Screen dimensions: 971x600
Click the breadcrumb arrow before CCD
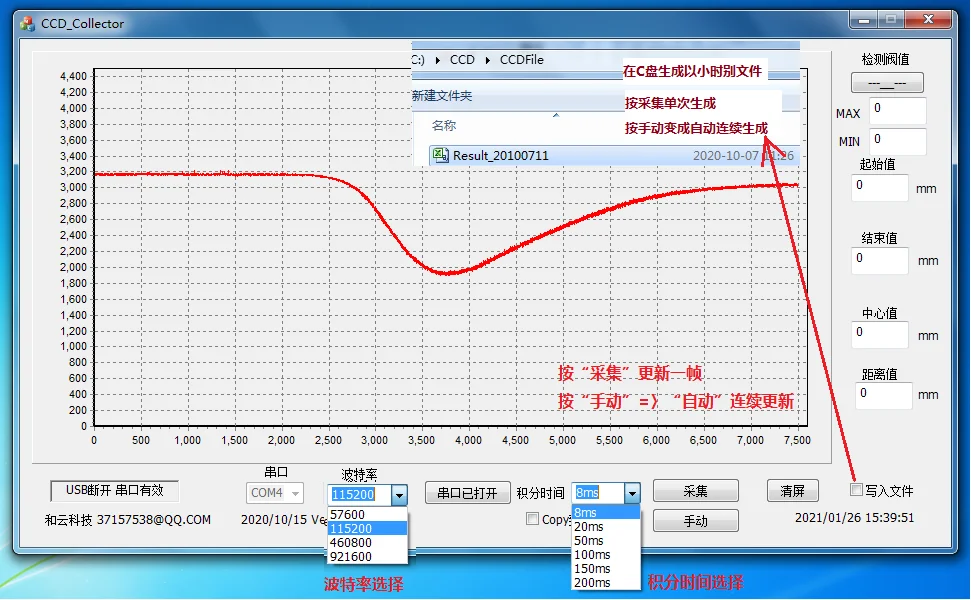[437, 60]
